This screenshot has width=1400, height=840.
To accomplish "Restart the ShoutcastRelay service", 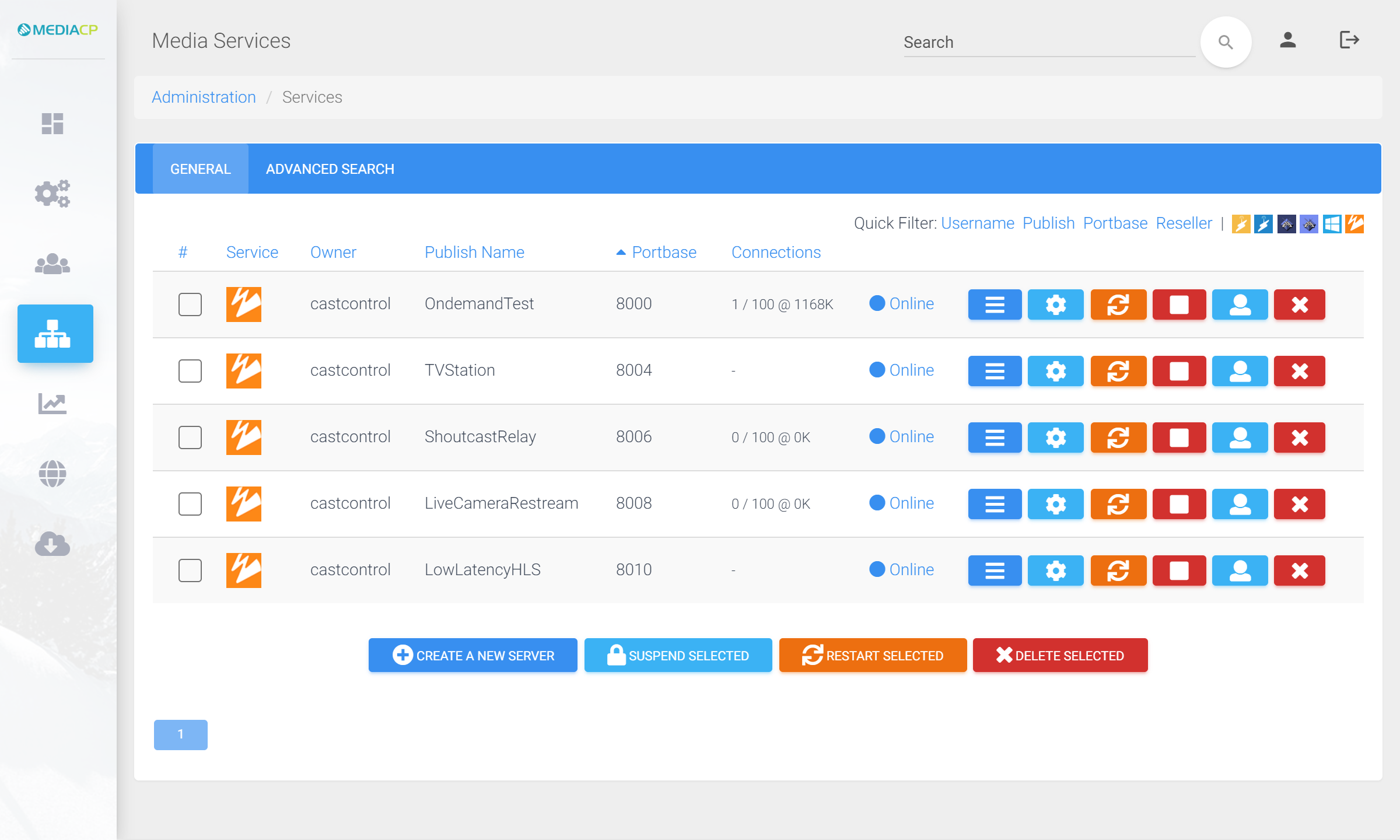I will (x=1118, y=437).
